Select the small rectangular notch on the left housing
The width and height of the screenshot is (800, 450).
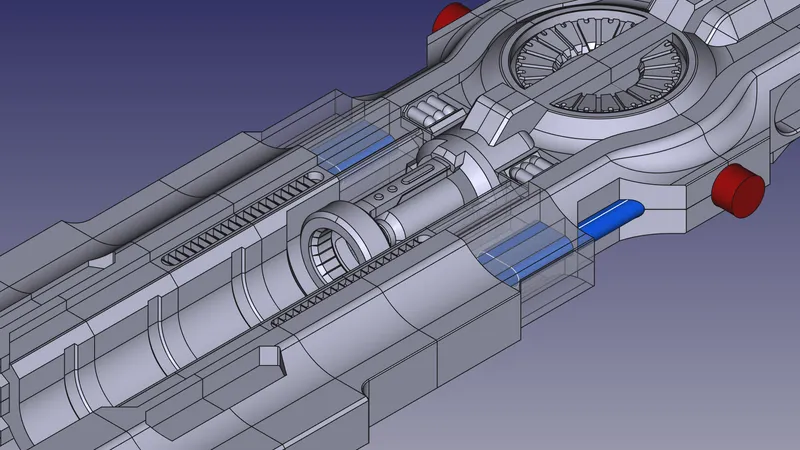pyautogui.click(x=101, y=262)
